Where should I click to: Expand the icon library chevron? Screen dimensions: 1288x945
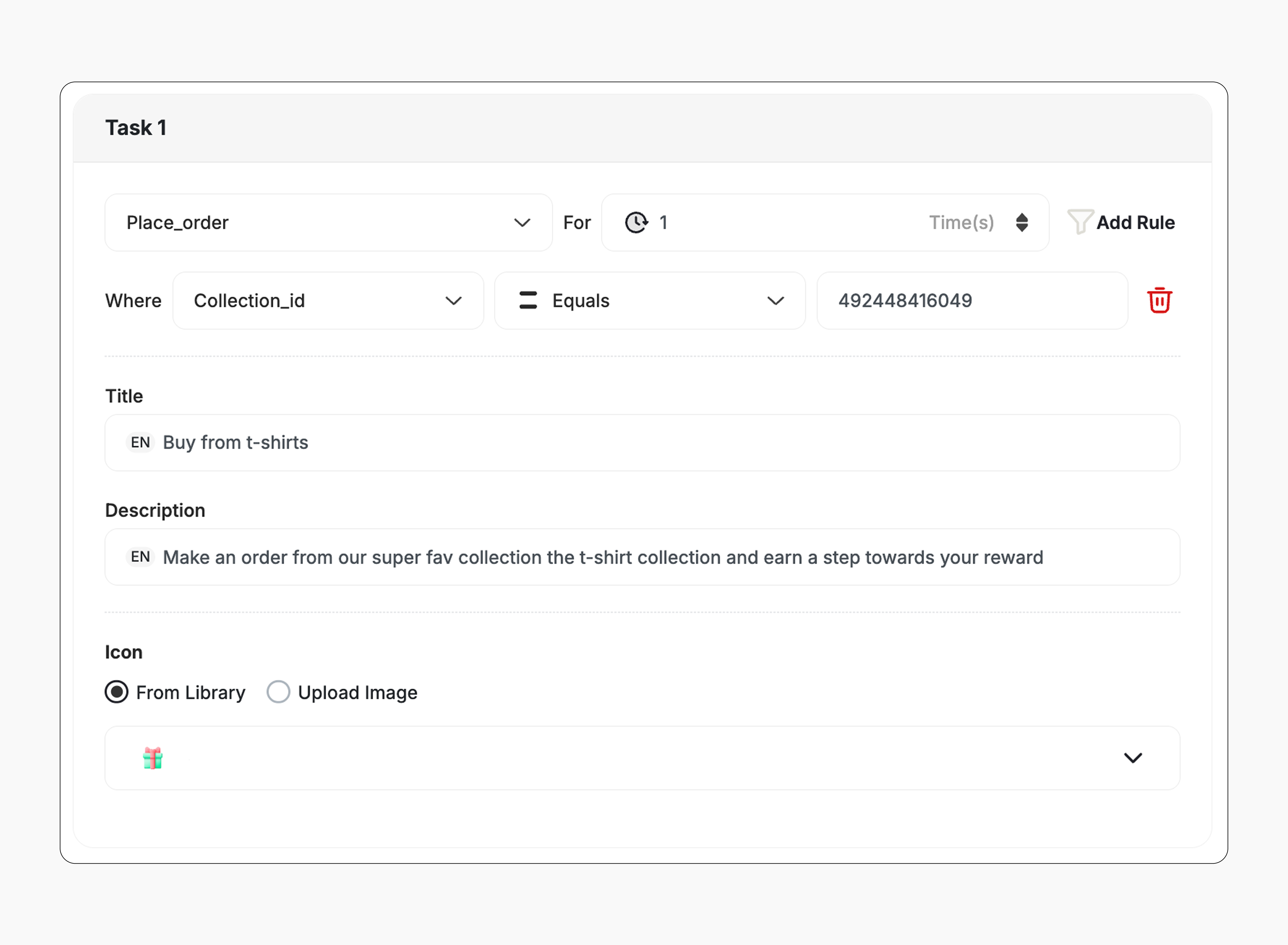click(1132, 758)
